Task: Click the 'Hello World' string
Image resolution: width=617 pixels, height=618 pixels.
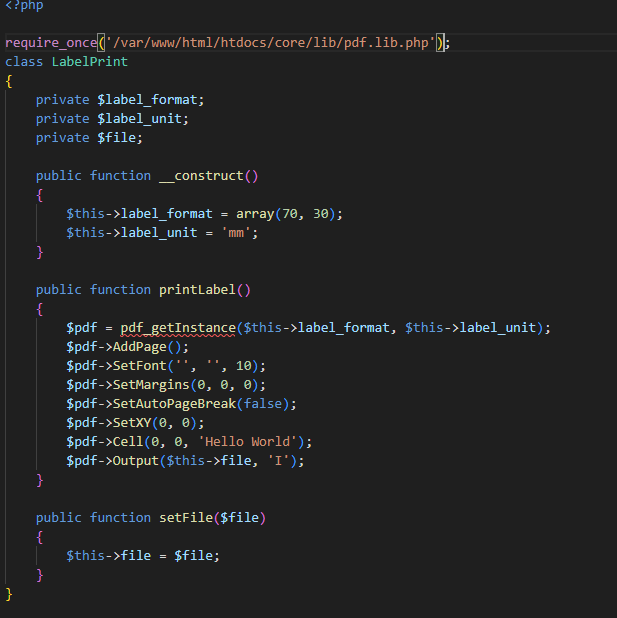Action: [248, 441]
